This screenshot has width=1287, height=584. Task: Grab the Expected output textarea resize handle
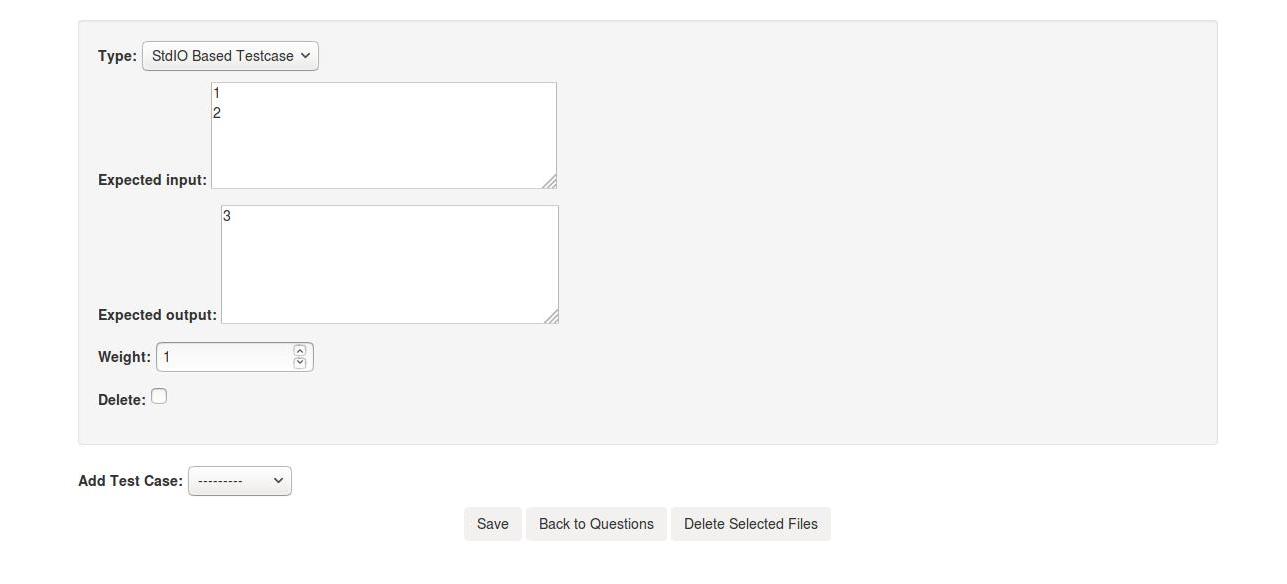(x=551, y=316)
